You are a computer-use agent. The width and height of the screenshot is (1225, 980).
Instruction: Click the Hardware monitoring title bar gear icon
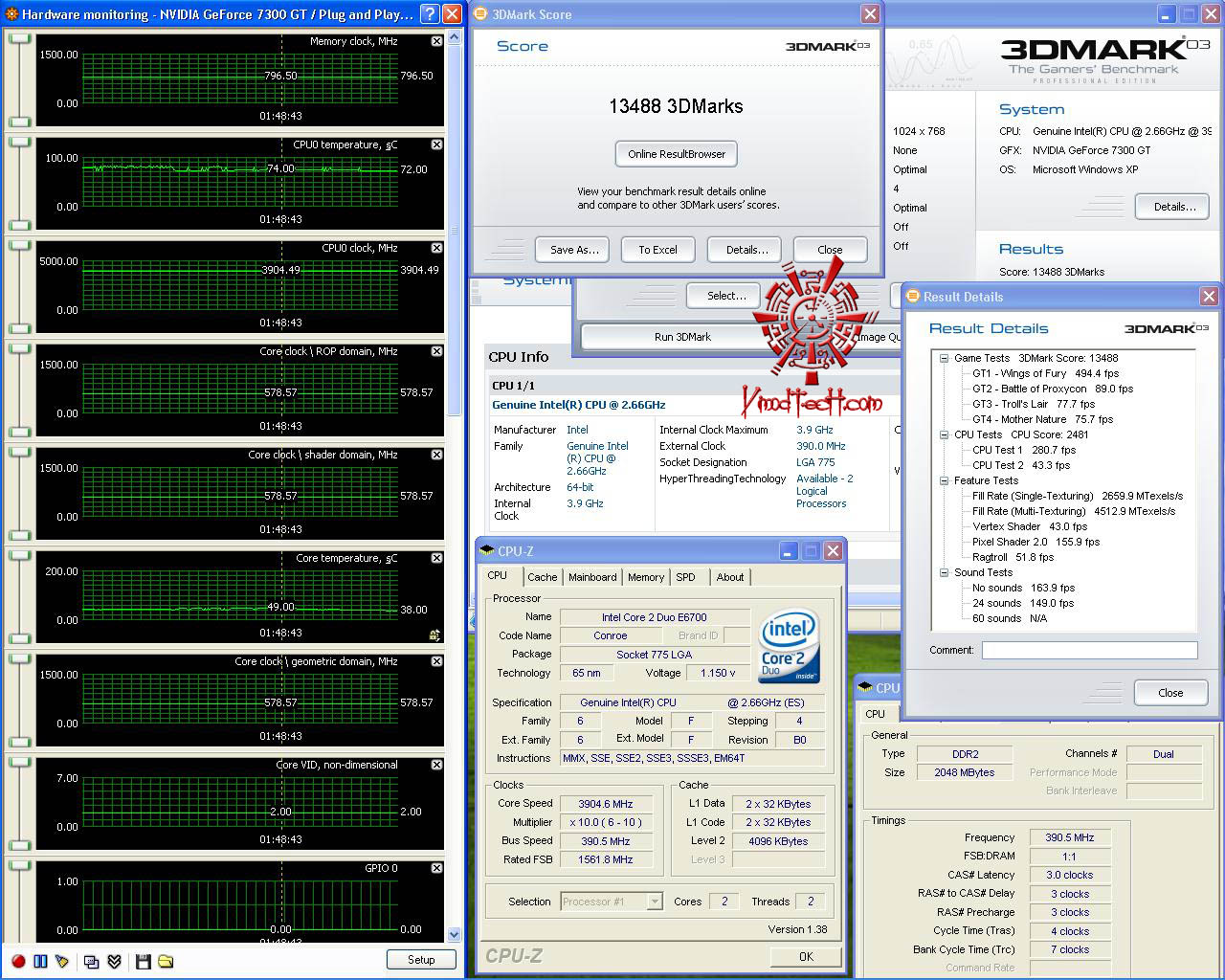[x=11, y=14]
